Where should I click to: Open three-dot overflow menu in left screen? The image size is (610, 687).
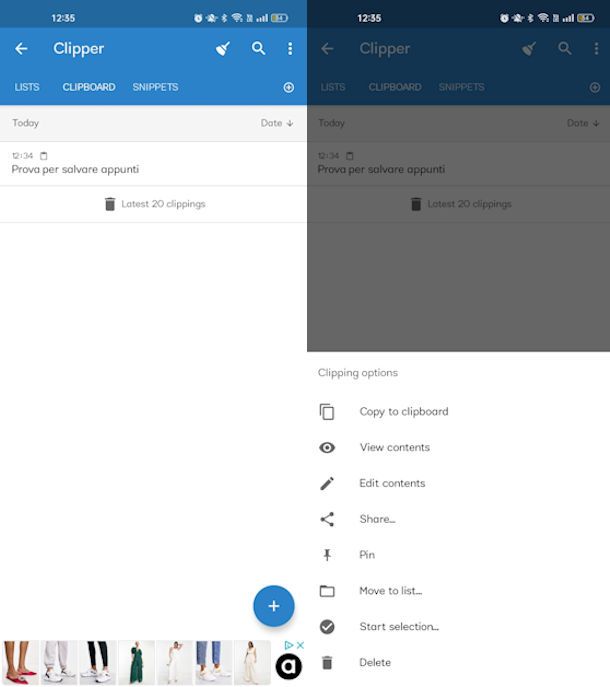pyautogui.click(x=290, y=49)
